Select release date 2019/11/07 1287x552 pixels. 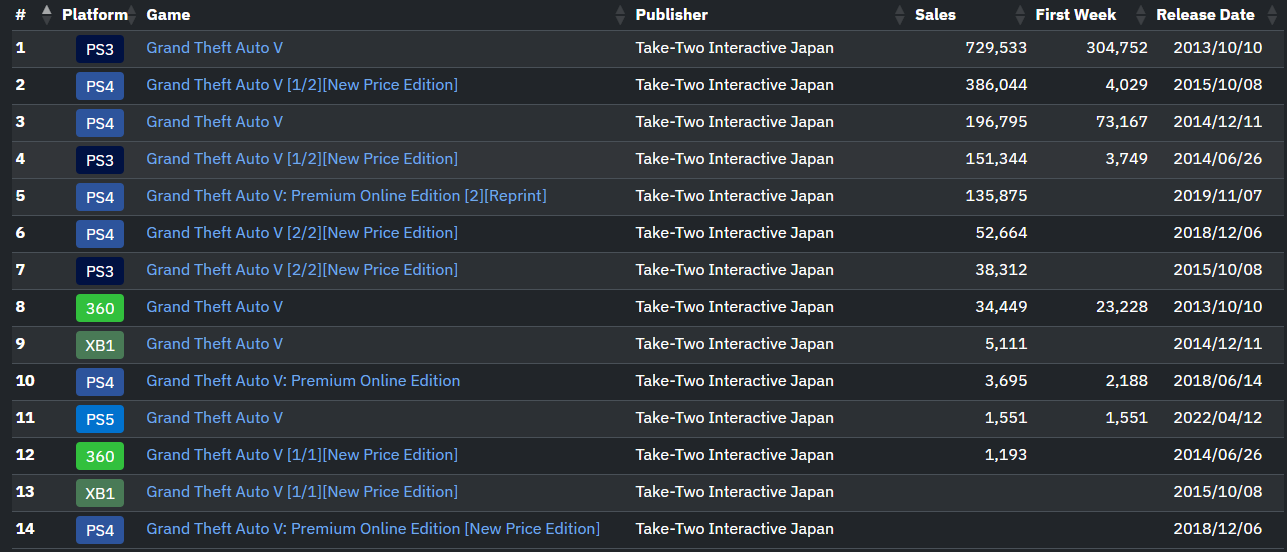tap(1218, 196)
